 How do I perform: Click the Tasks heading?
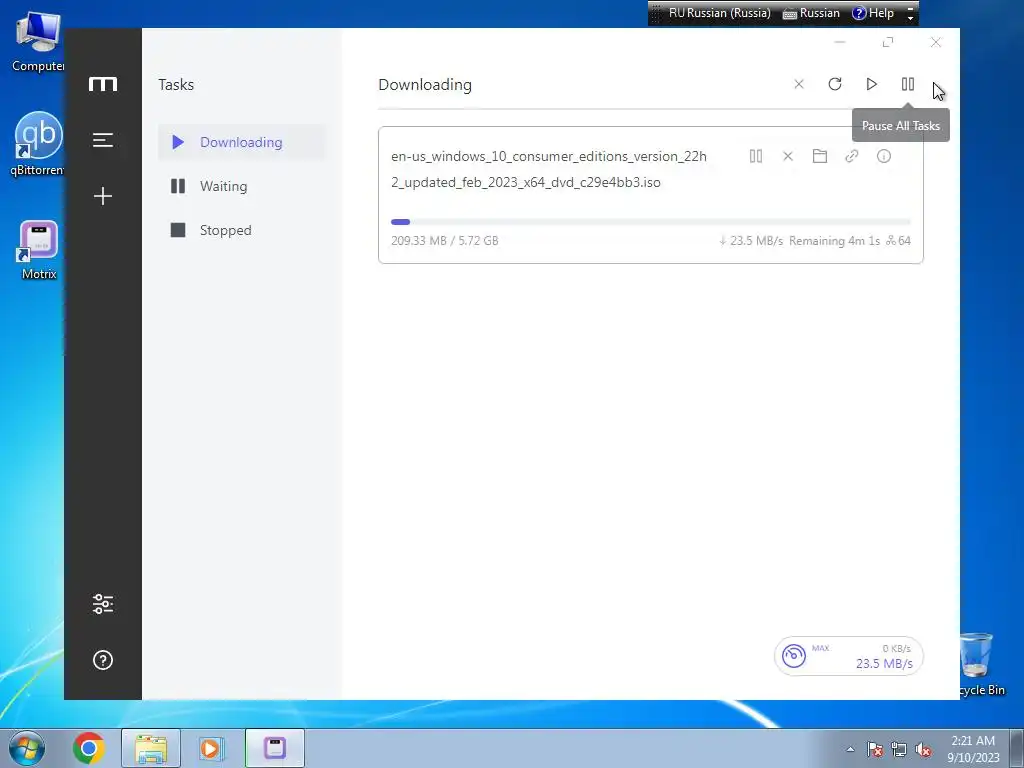pyautogui.click(x=176, y=85)
